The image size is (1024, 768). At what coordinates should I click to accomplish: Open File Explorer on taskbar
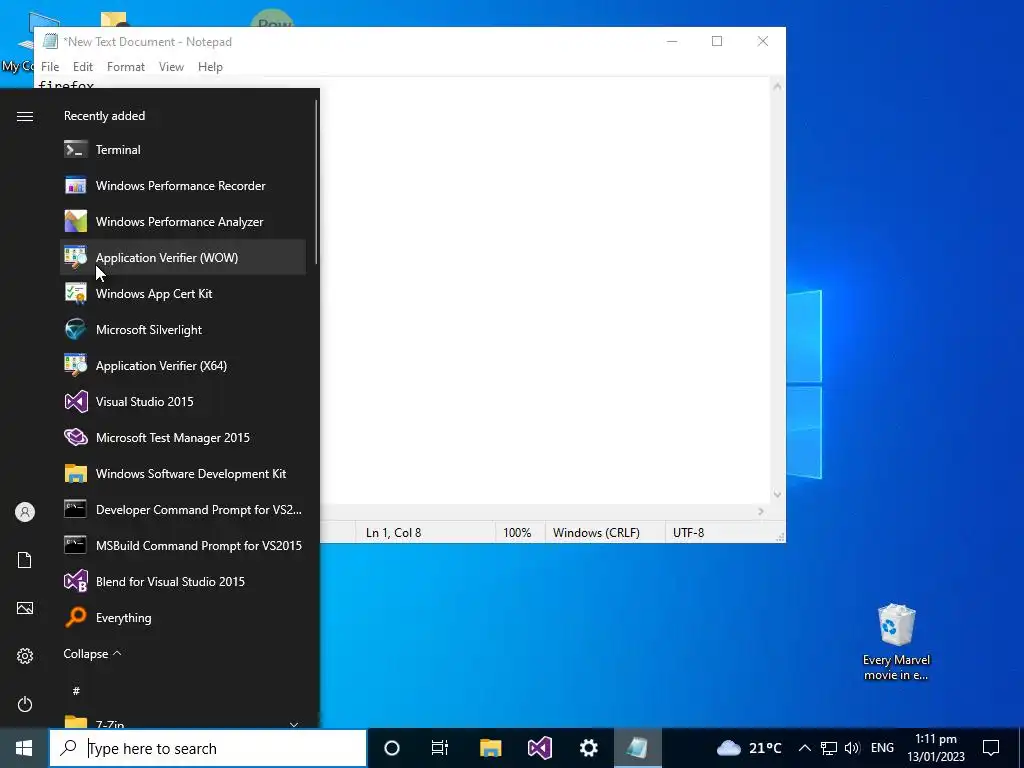[x=490, y=748]
